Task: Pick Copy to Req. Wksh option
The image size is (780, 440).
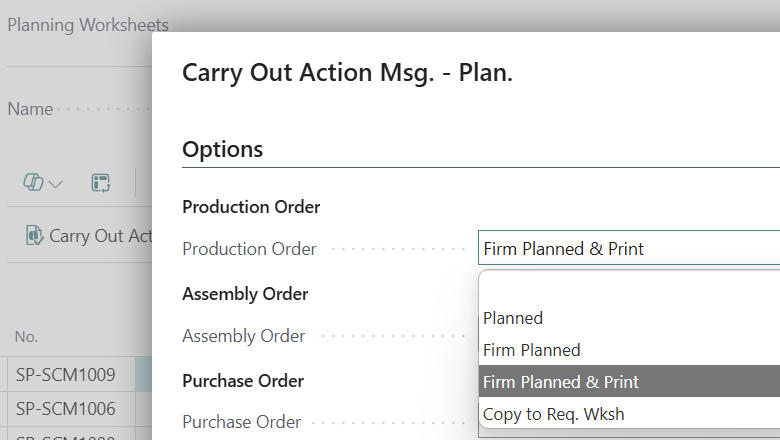Action: tap(553, 414)
